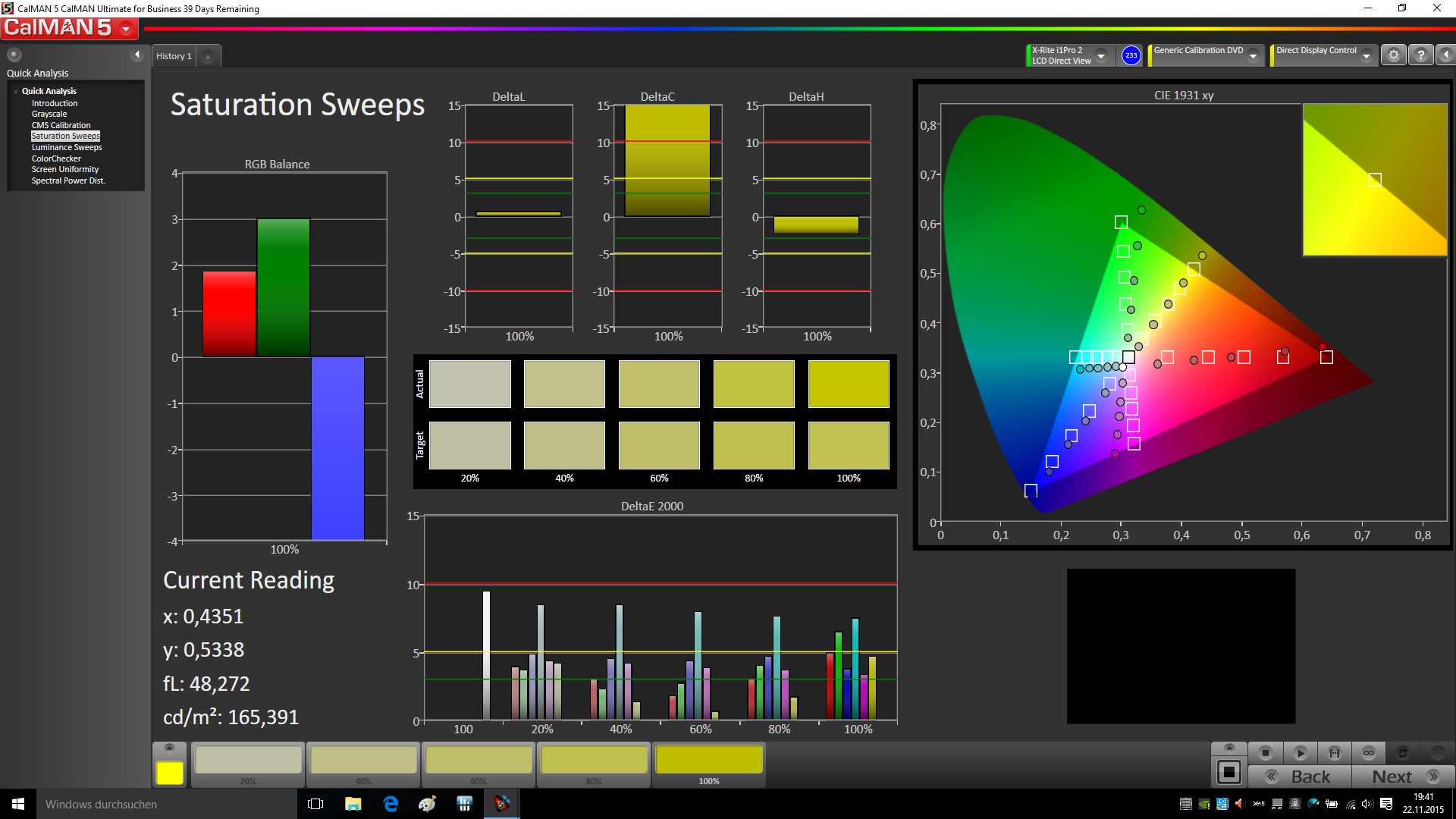
Task: Click the infinity continuous read icon
Action: [1368, 753]
